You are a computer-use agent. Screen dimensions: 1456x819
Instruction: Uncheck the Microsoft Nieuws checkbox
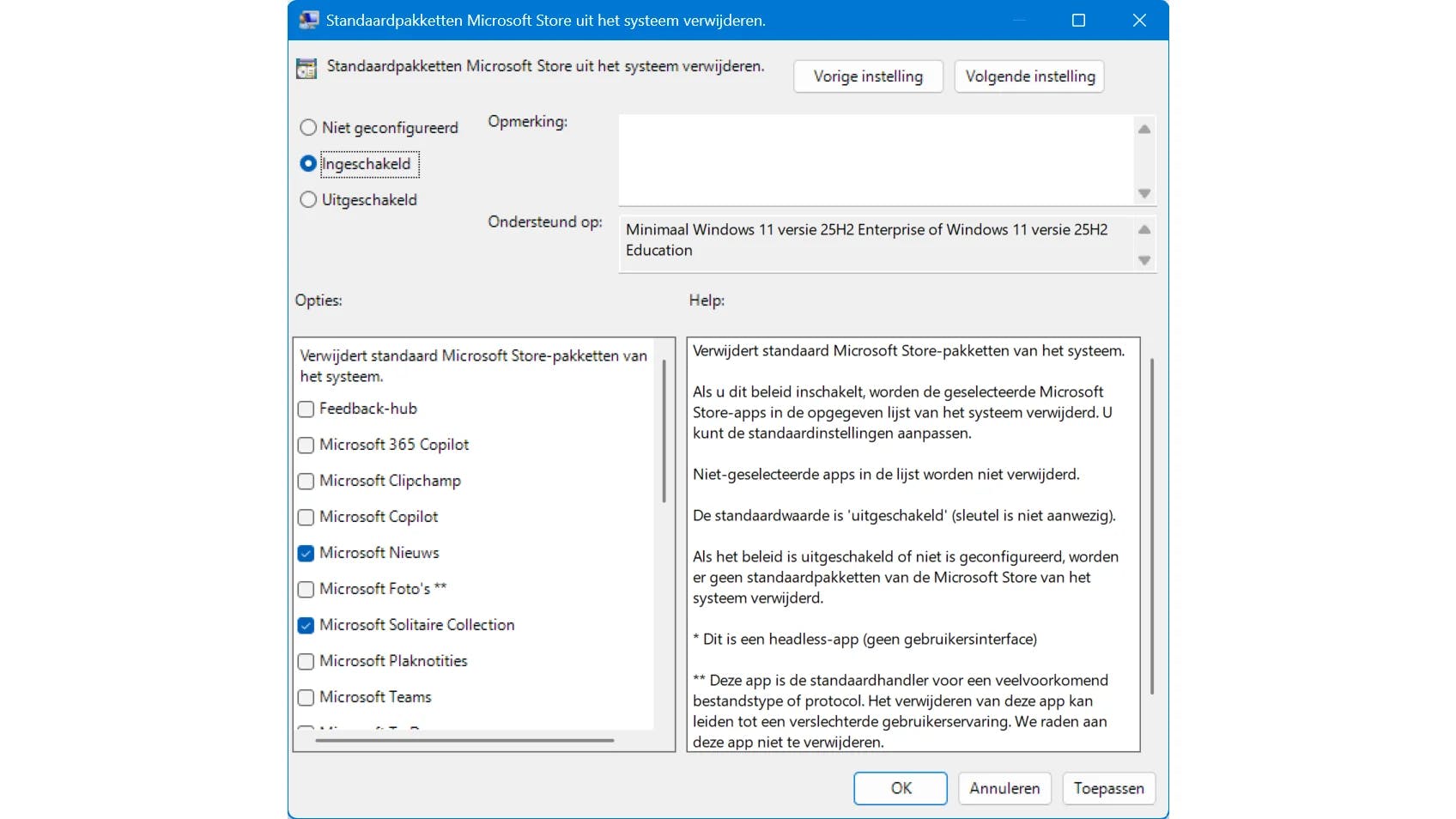[x=306, y=554]
